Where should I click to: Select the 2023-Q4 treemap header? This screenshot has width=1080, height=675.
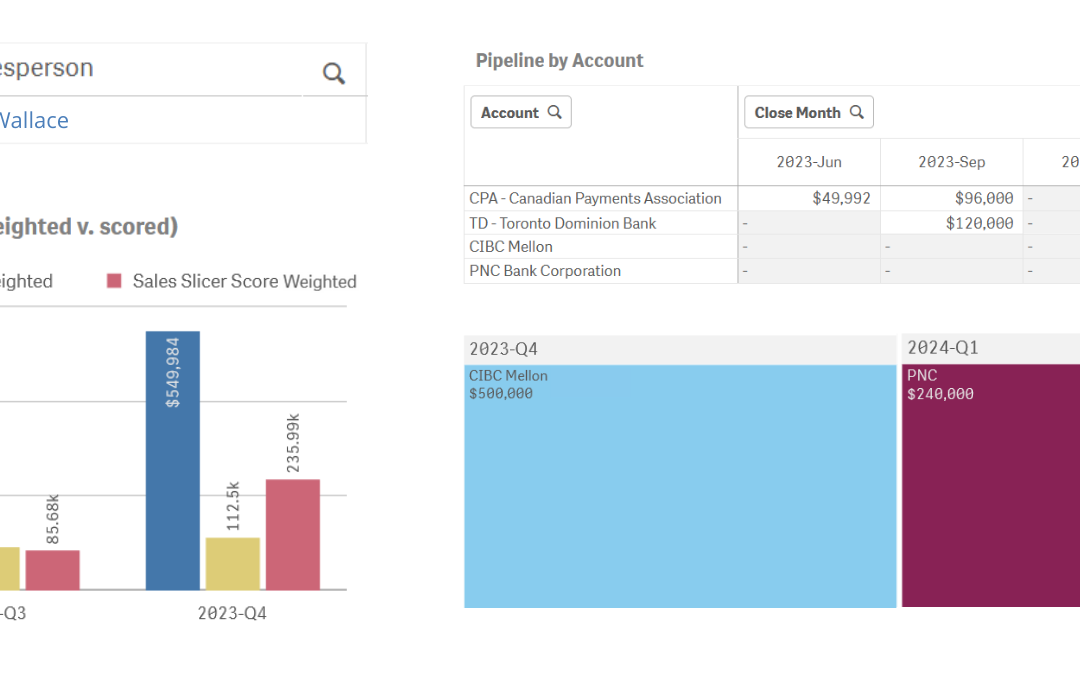pyautogui.click(x=681, y=349)
